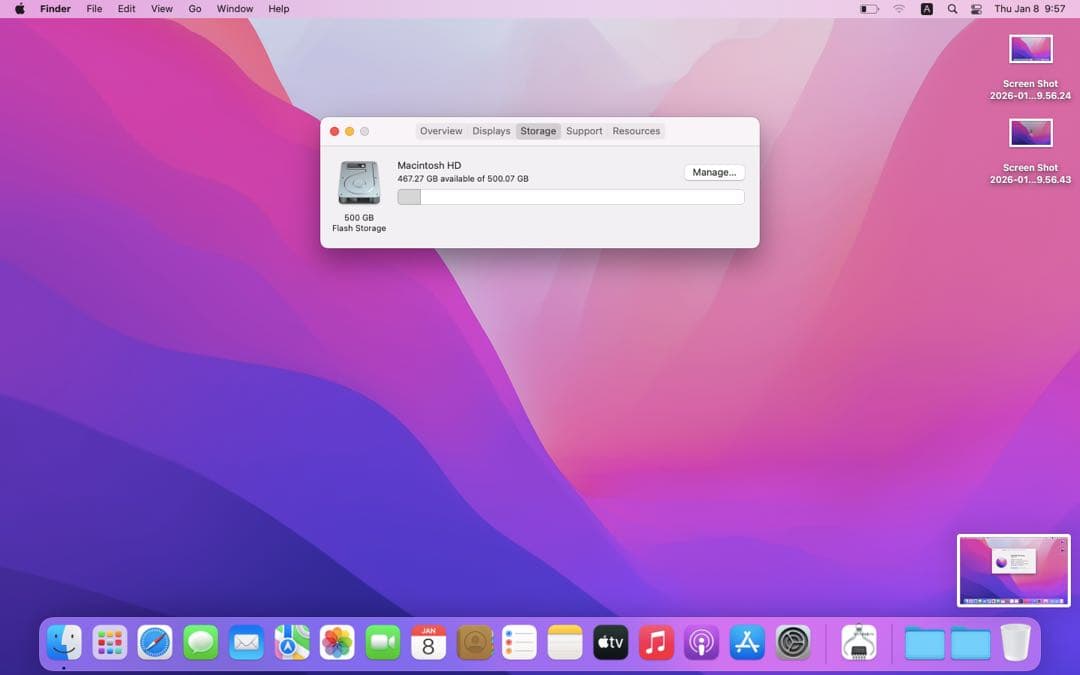1080x675 pixels.
Task: Open the App Store
Action: (747, 643)
